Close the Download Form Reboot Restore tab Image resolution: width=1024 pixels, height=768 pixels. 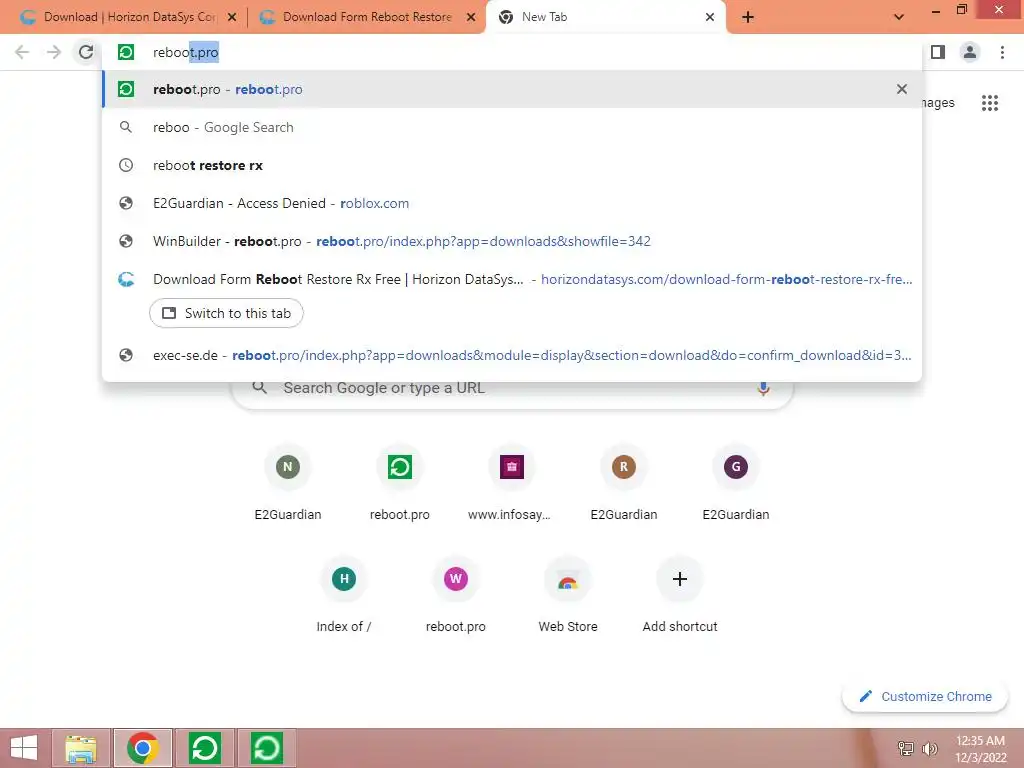[x=470, y=17]
